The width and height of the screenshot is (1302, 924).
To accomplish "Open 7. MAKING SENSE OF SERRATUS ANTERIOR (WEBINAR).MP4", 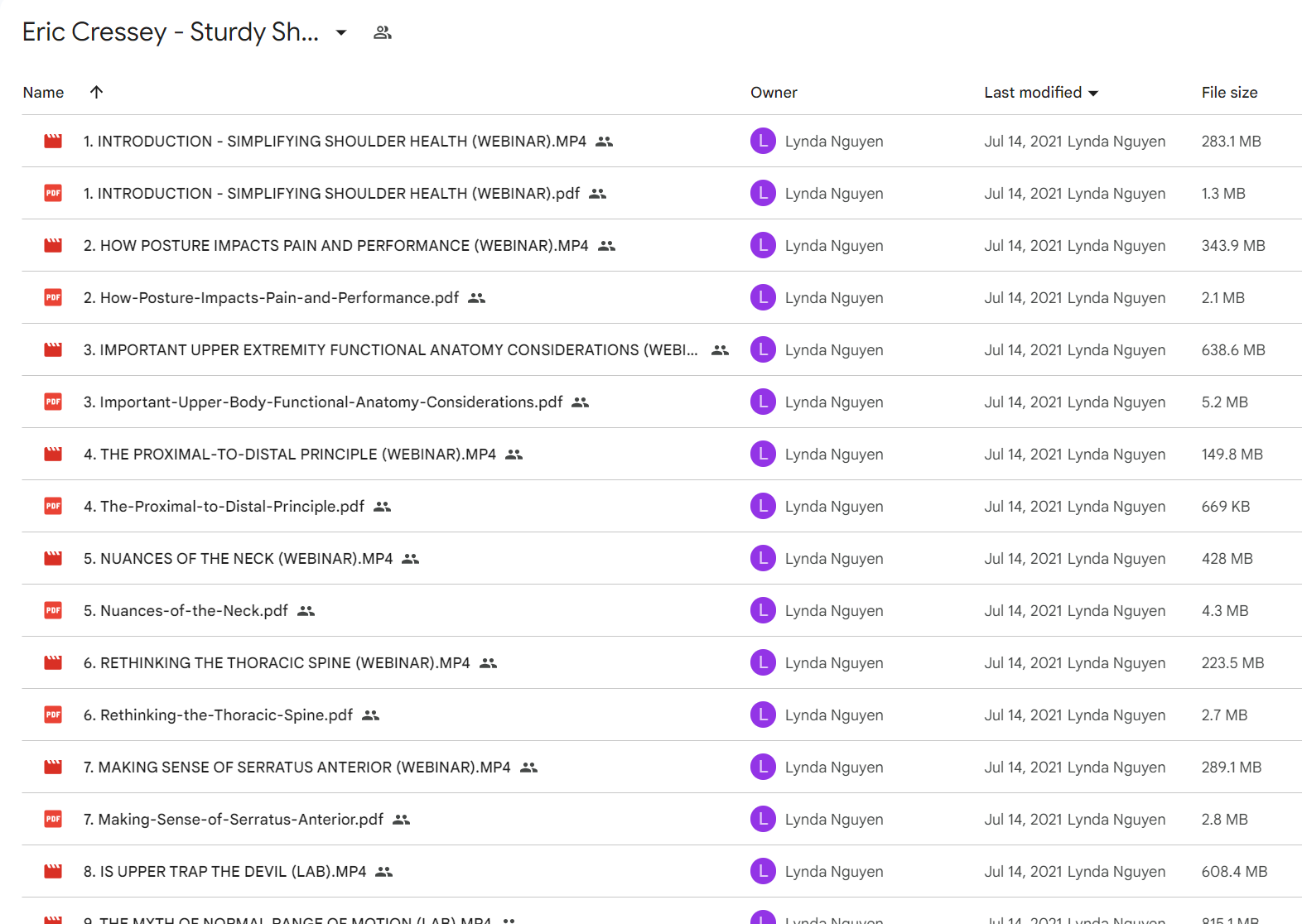I will 297,768.
